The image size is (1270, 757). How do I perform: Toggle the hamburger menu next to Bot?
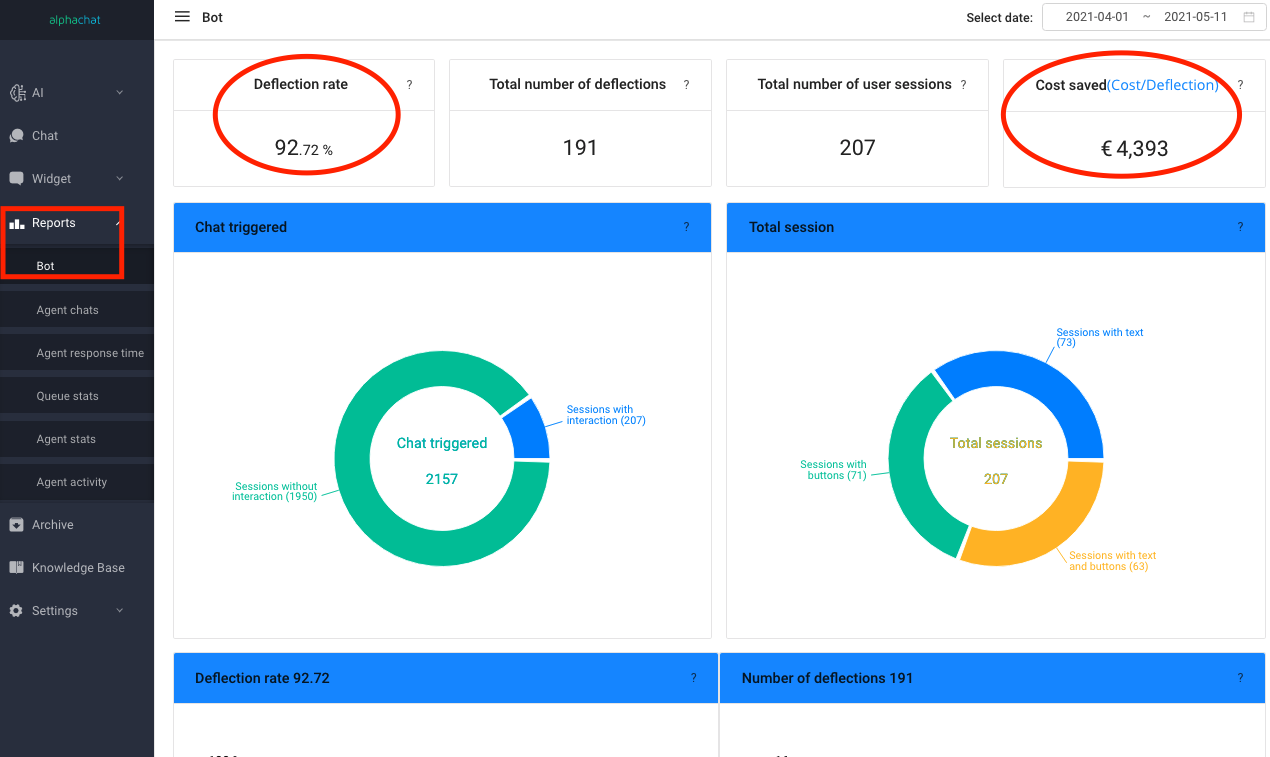point(182,17)
